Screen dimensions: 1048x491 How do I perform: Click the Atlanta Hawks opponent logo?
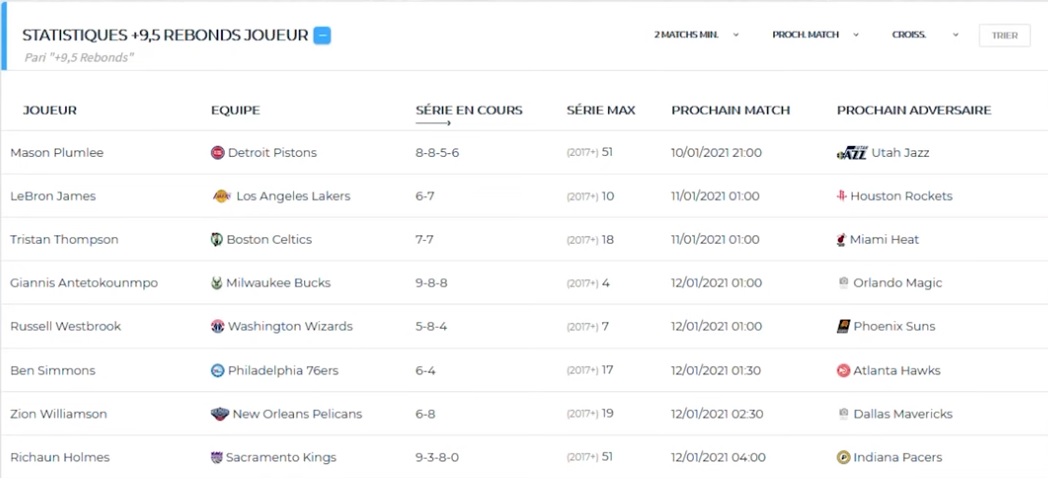pos(843,371)
